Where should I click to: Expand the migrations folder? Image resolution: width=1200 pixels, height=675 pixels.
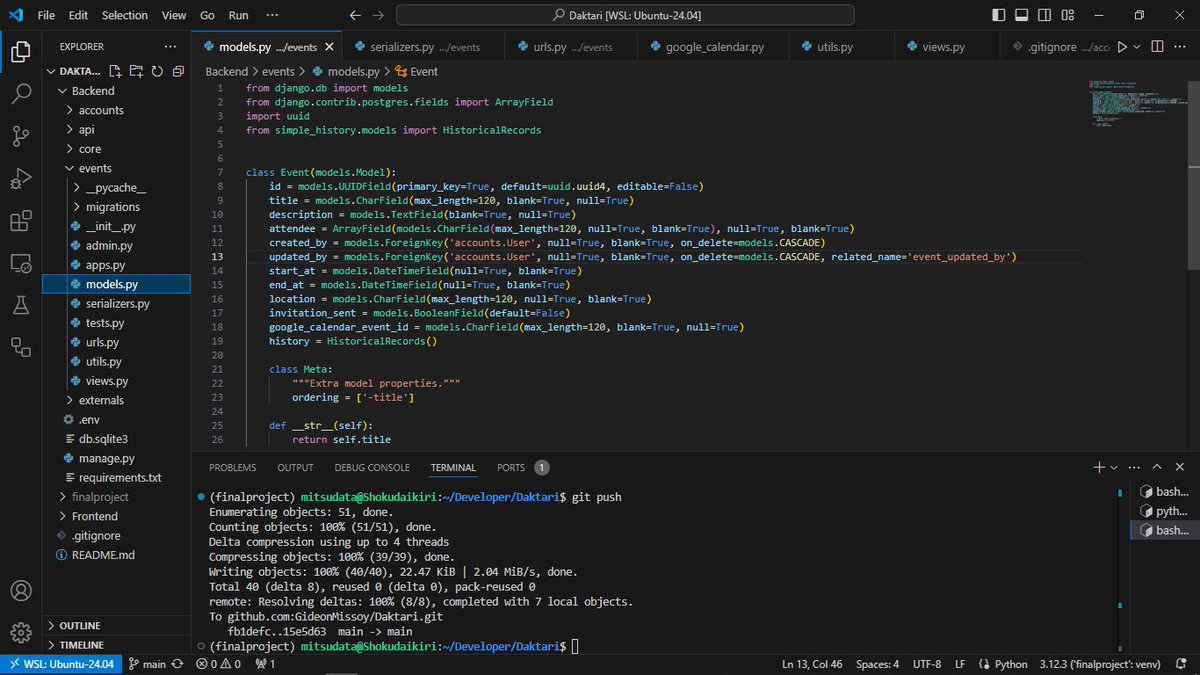77,207
